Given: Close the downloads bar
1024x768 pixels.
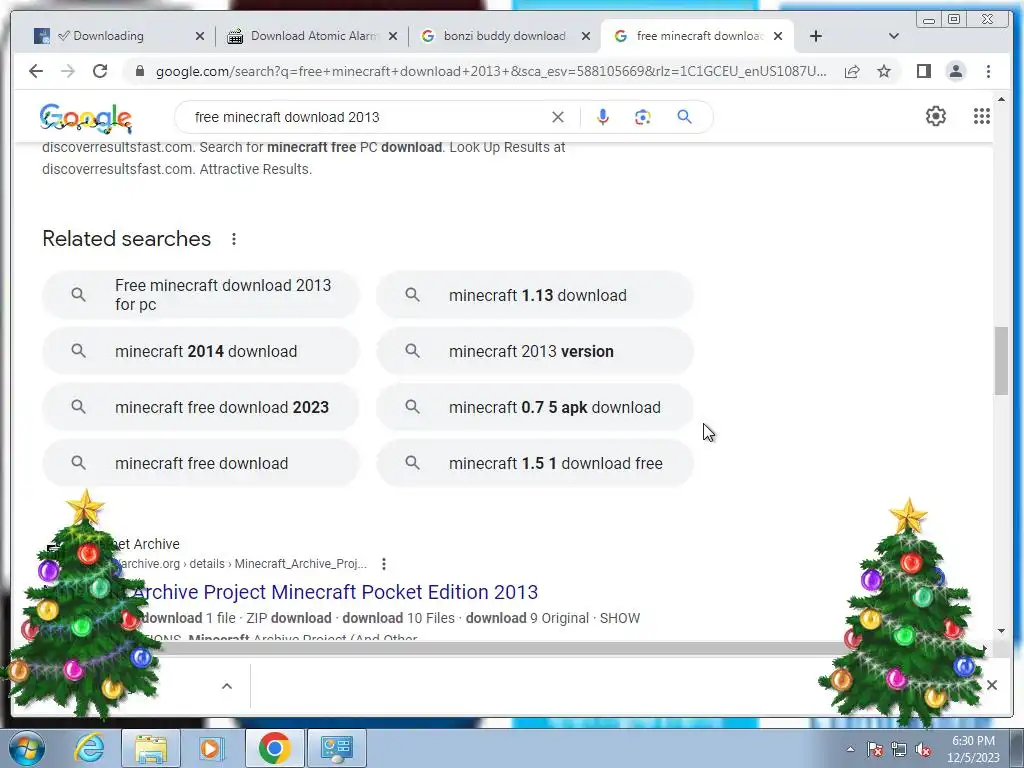Looking at the screenshot, I should 991,685.
